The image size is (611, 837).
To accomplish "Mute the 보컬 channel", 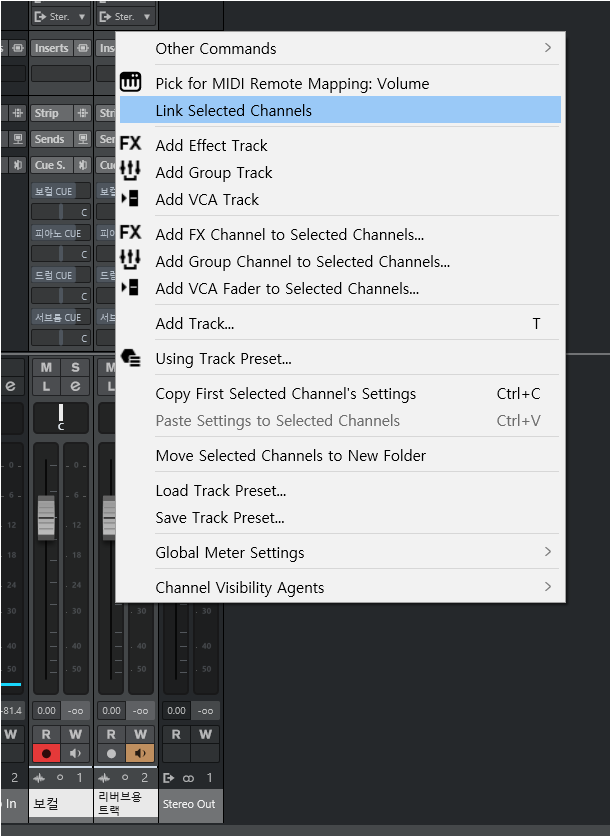I will click(46, 368).
